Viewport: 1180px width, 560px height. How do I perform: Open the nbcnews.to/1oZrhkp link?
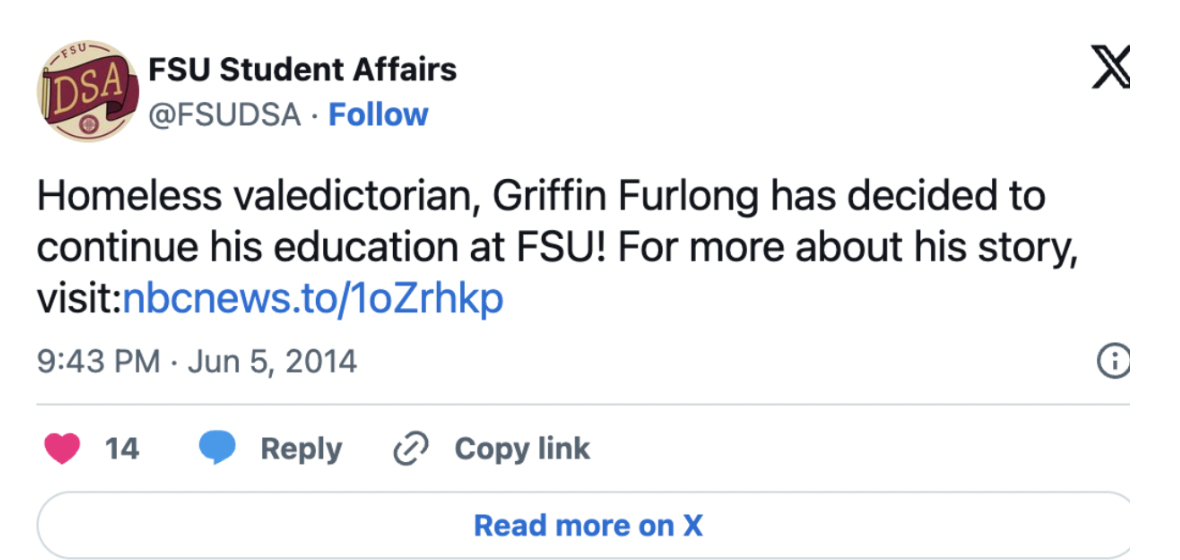[313, 299]
